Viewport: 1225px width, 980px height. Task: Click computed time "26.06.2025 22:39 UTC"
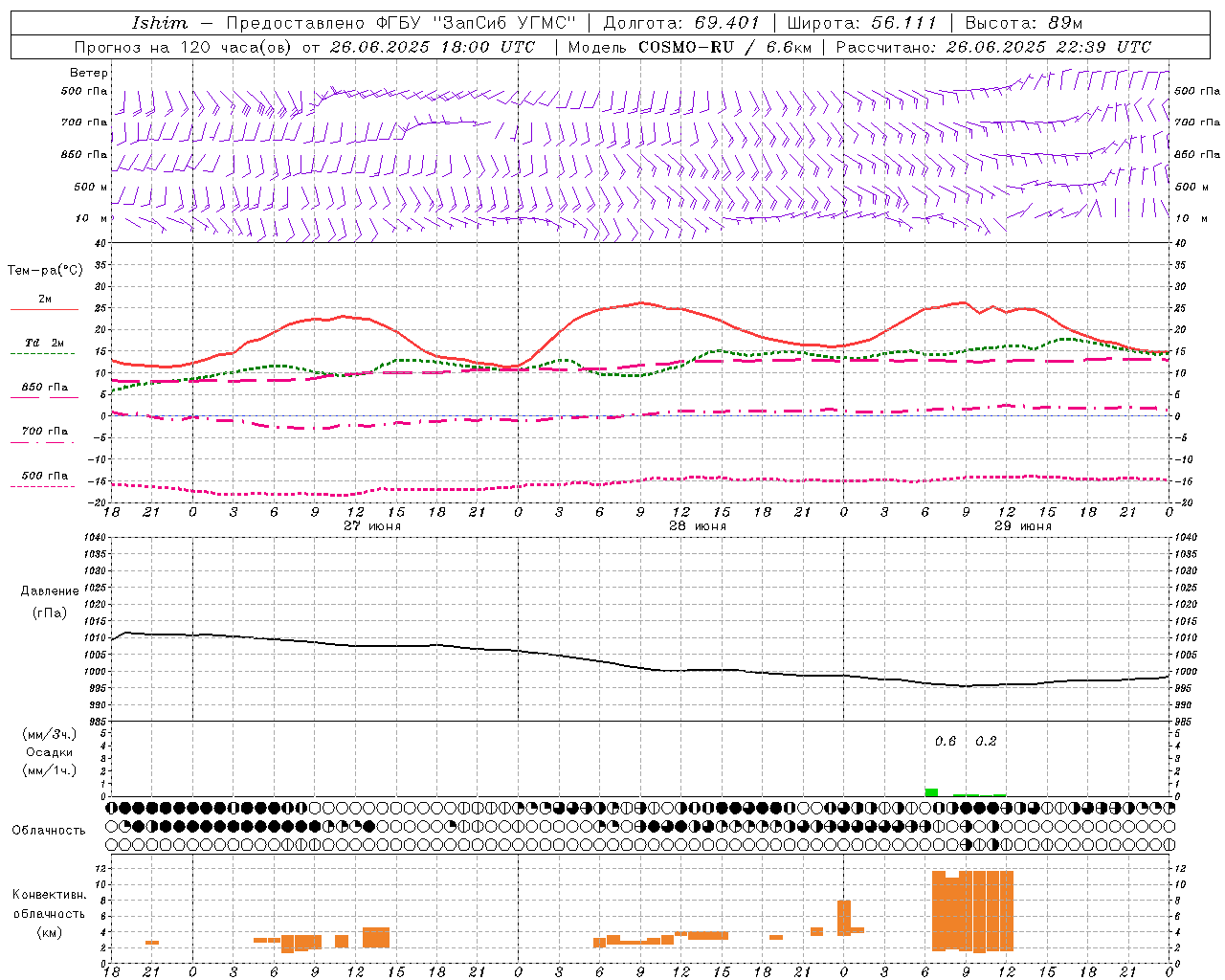tap(1048, 47)
